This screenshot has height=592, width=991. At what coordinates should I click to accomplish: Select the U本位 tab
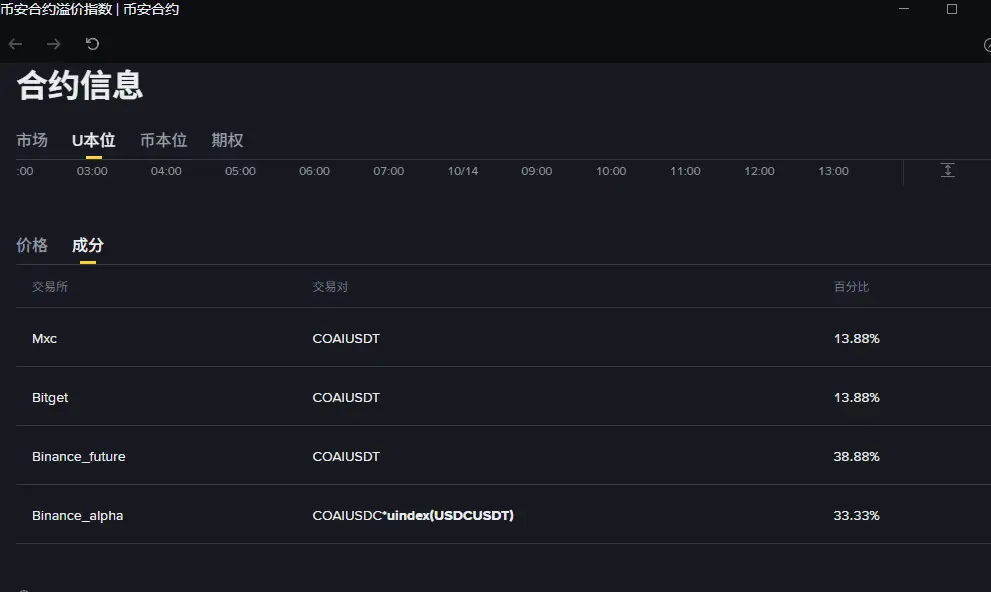93,140
